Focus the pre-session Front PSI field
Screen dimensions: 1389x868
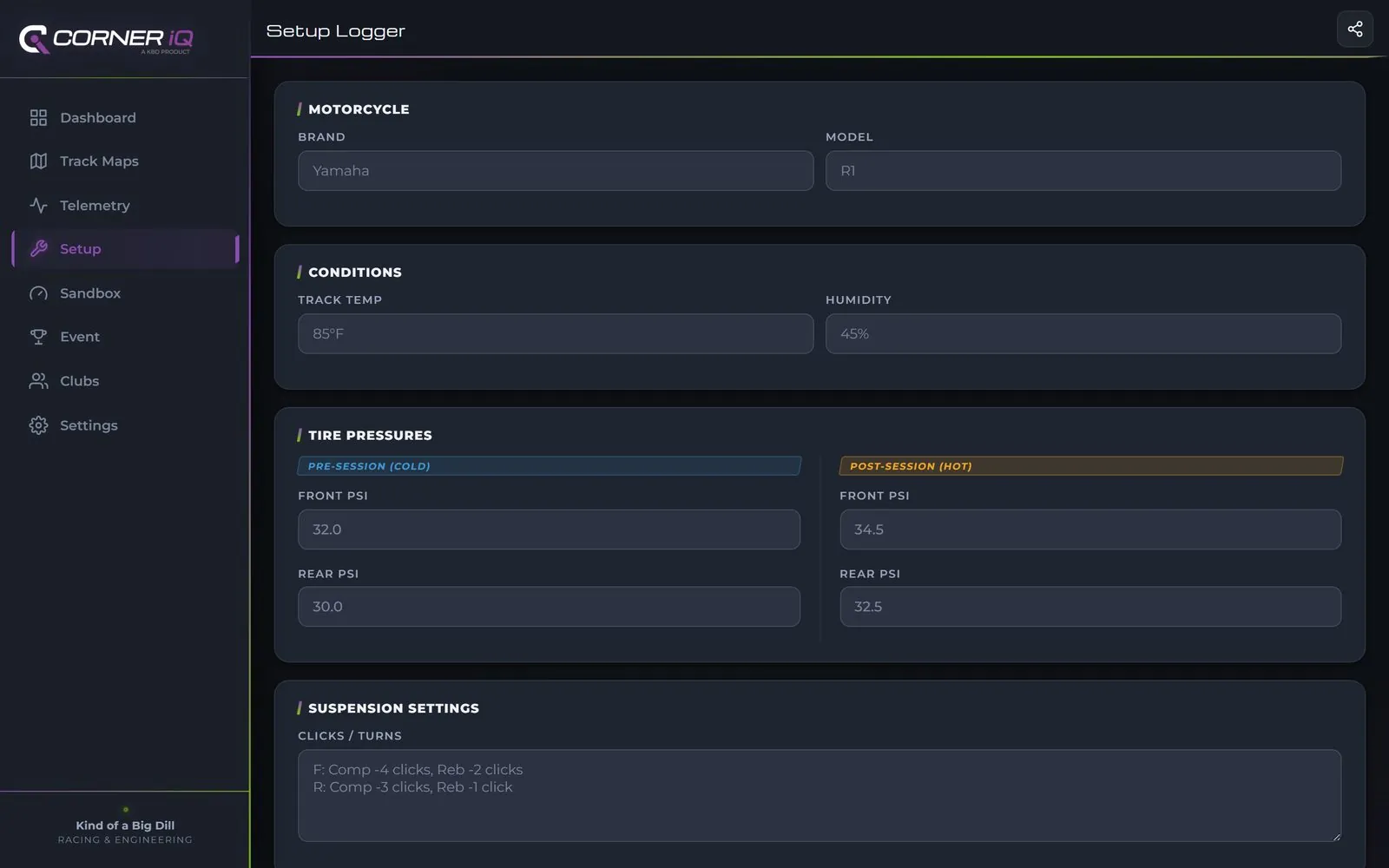pyautogui.click(x=549, y=529)
